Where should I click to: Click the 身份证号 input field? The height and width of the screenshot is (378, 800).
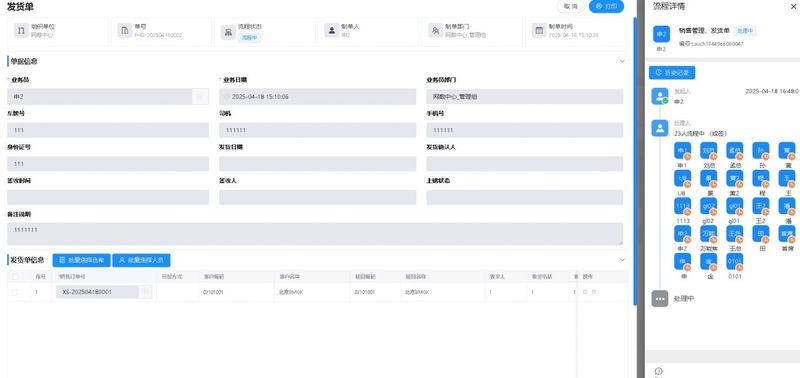(x=108, y=164)
